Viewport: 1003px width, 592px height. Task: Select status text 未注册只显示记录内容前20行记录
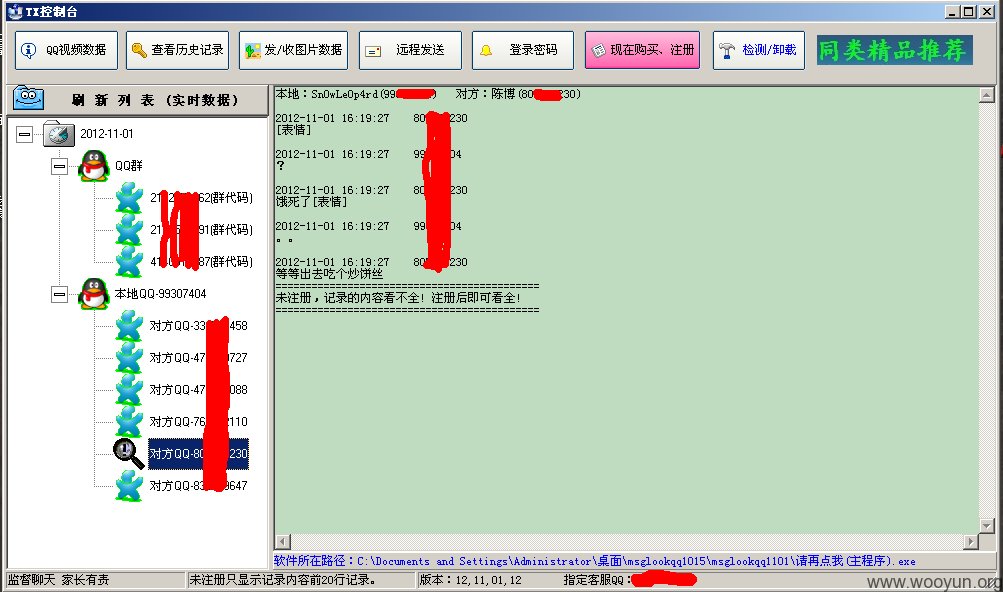point(283,580)
